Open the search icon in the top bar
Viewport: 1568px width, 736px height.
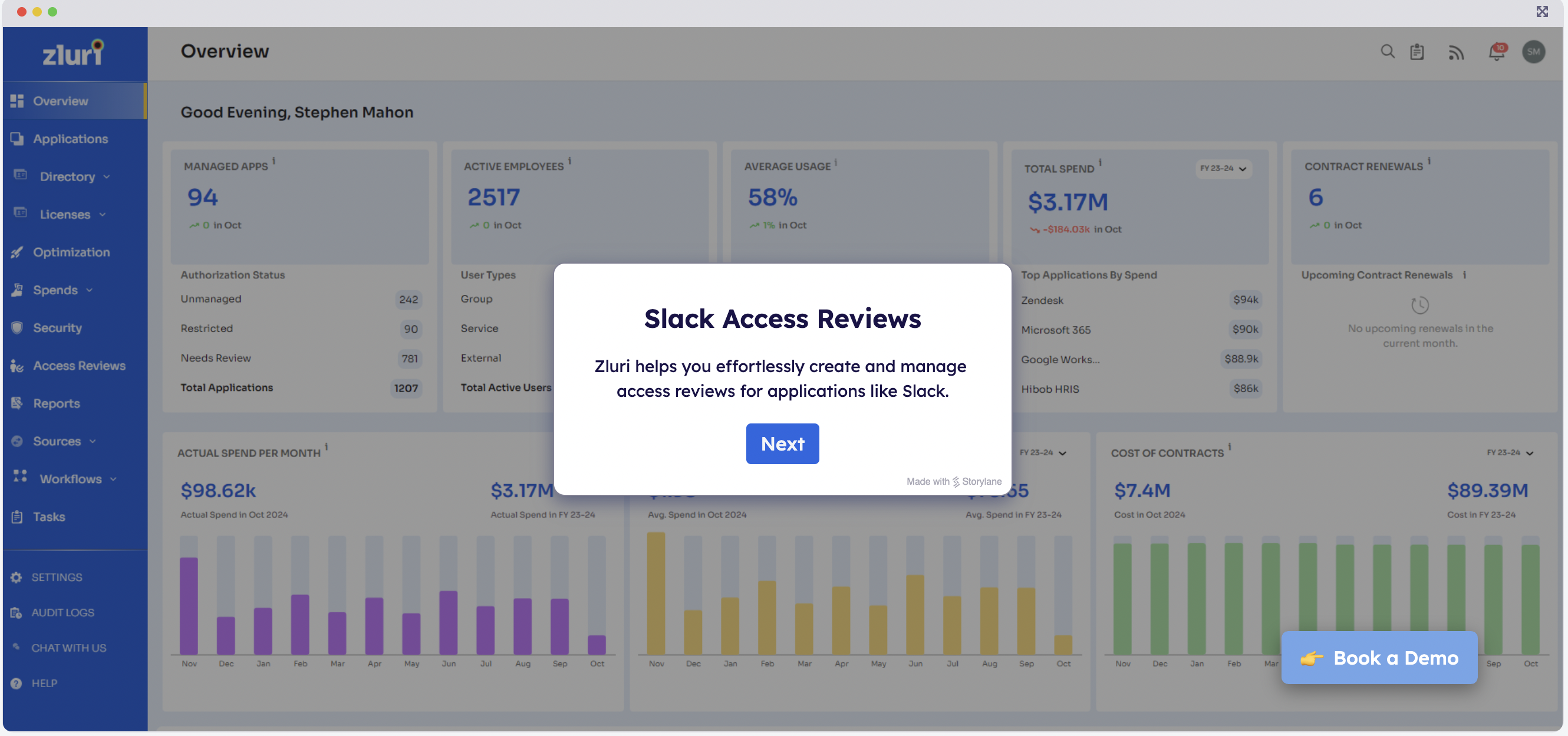[1388, 52]
